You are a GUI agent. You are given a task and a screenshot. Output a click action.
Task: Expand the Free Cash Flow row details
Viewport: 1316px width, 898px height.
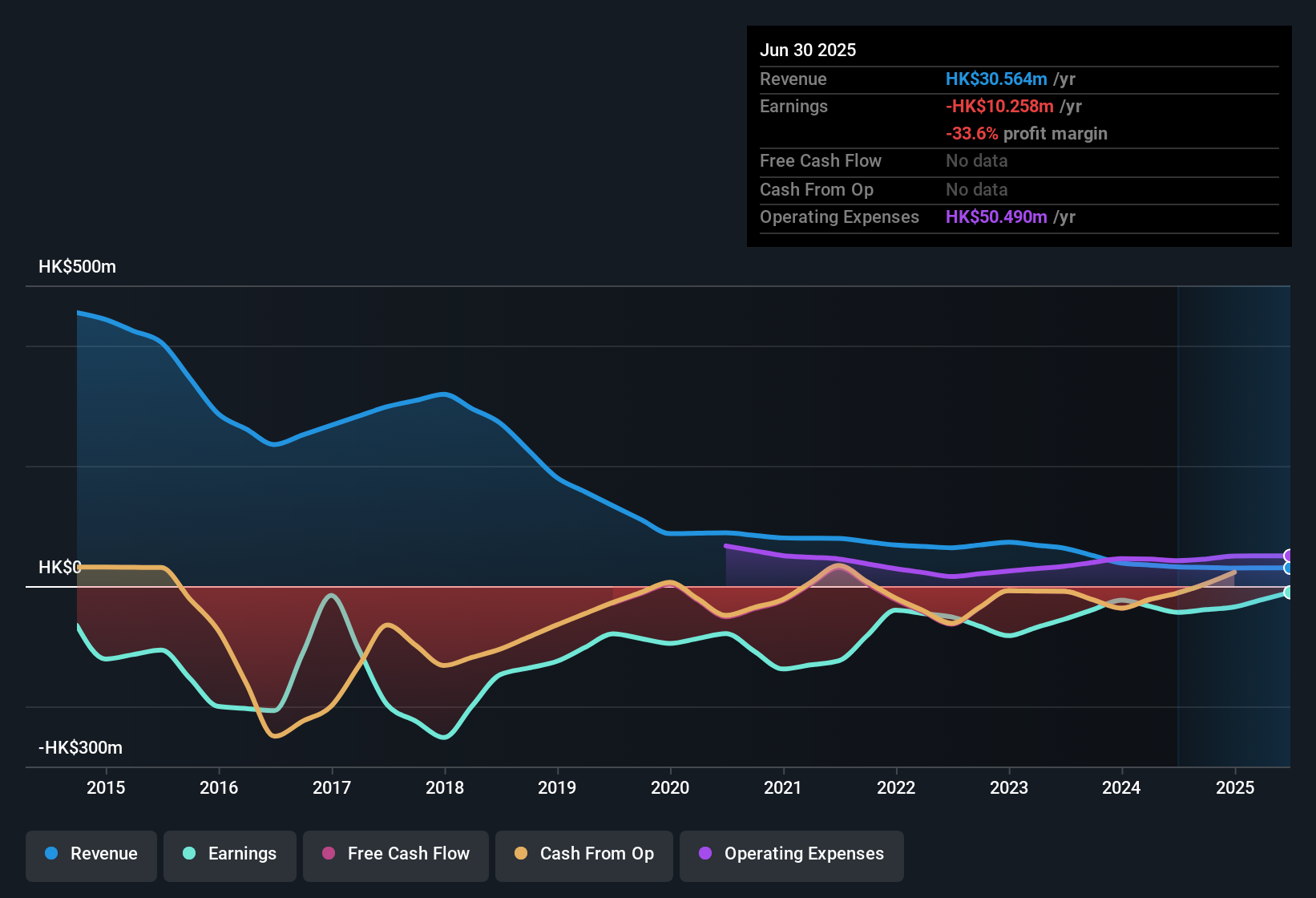tap(821, 161)
